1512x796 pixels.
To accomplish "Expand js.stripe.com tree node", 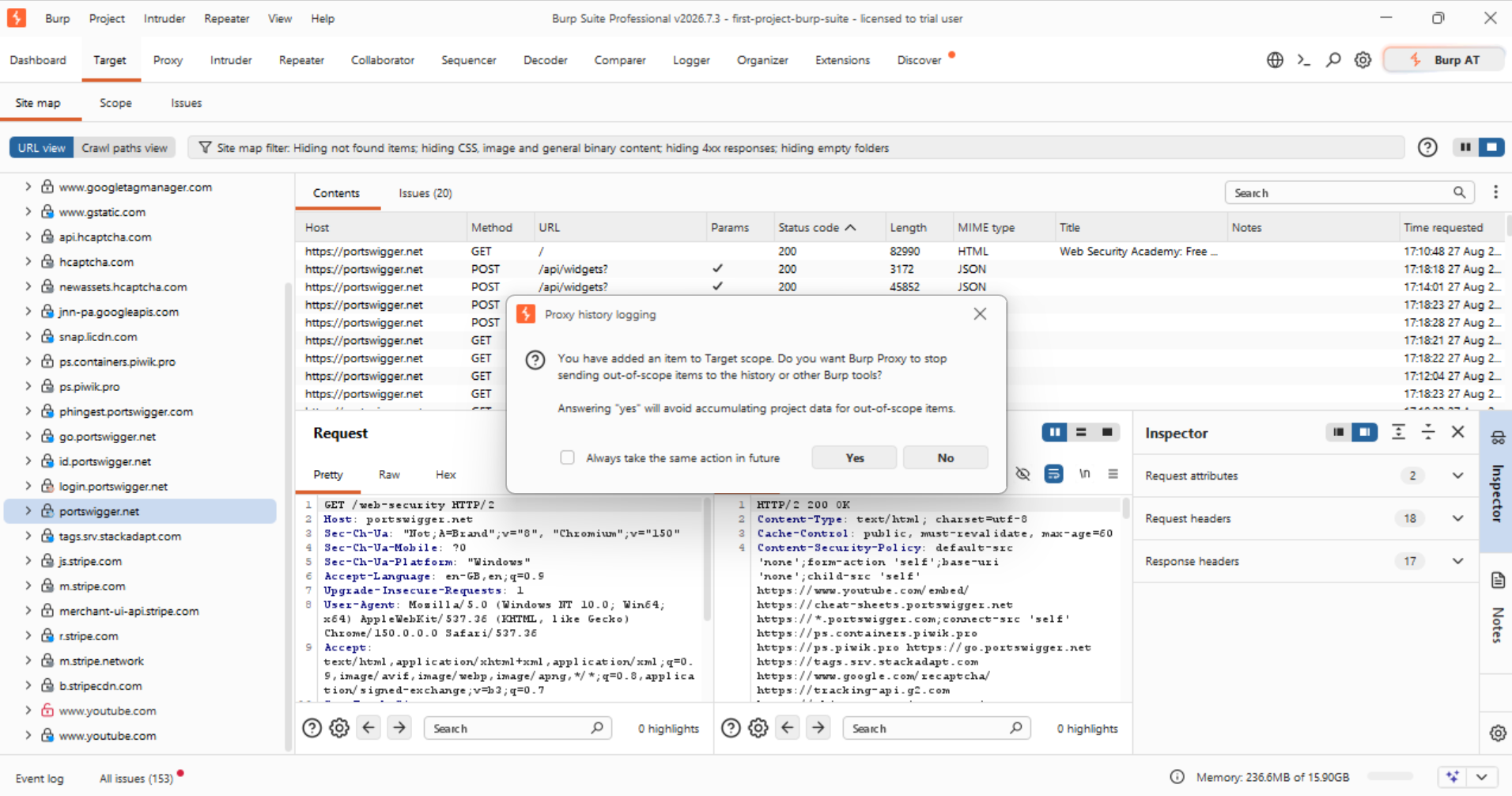I will tap(28, 561).
